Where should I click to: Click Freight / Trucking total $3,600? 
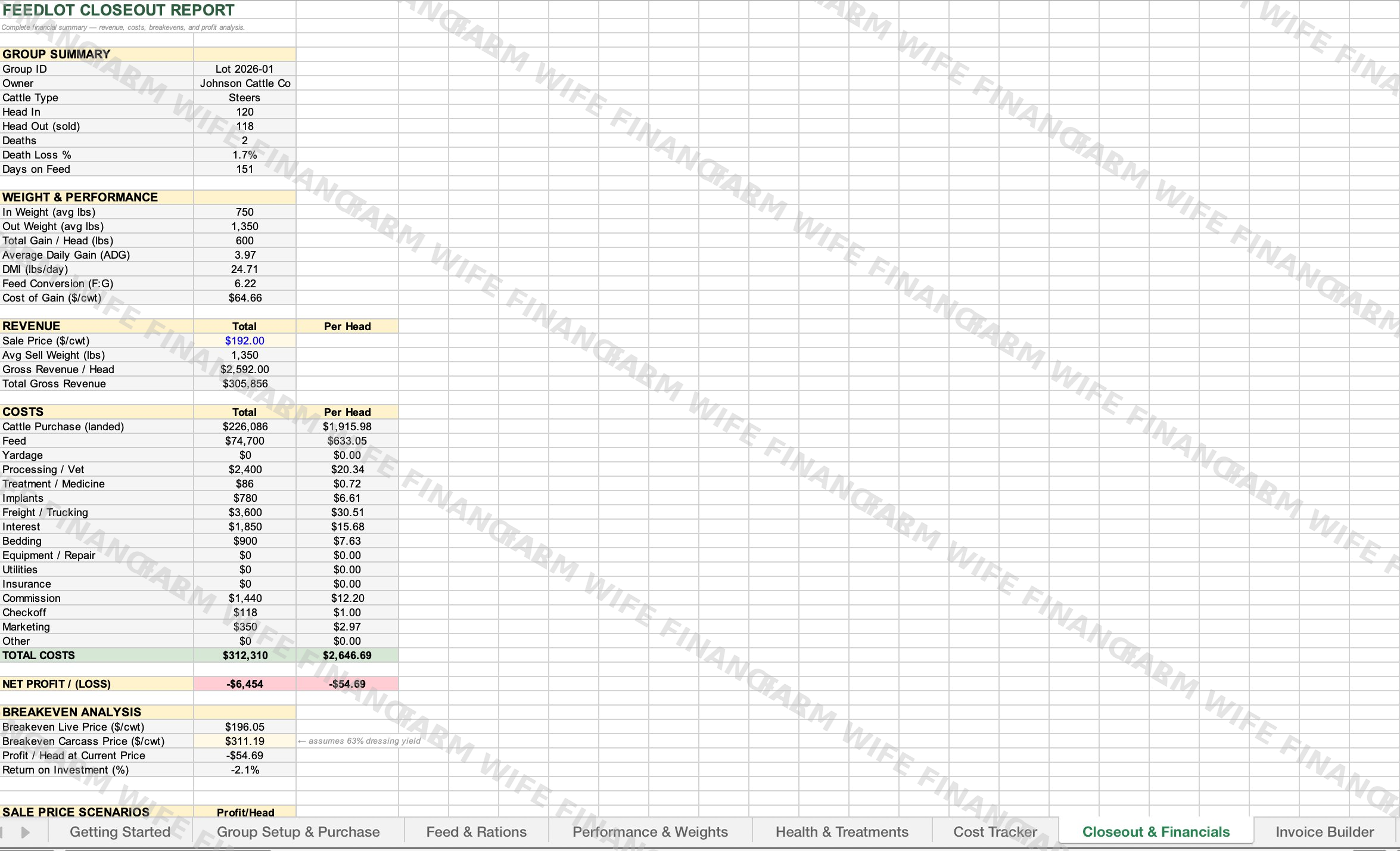[x=244, y=513]
